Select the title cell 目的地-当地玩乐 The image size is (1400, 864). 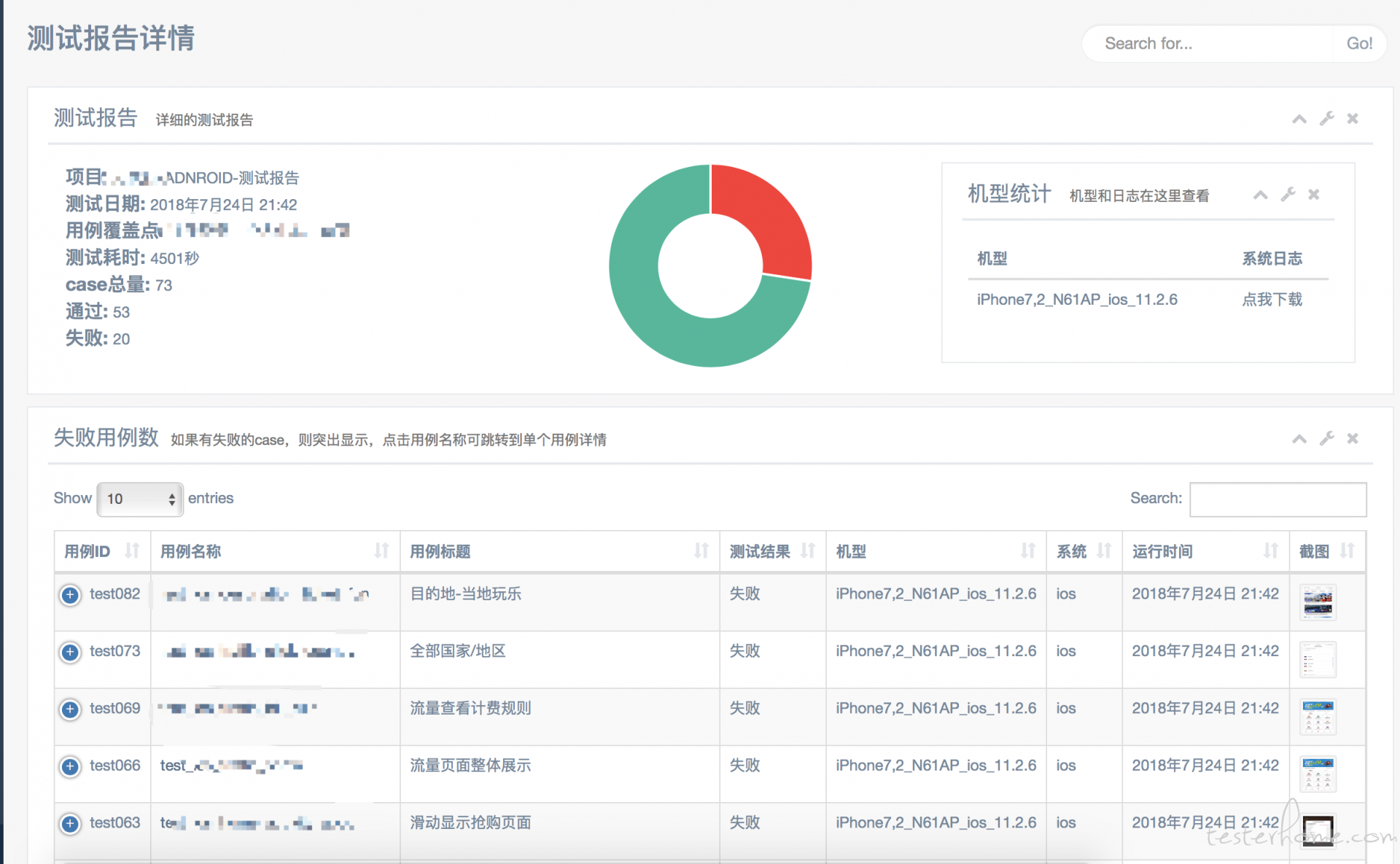click(465, 593)
